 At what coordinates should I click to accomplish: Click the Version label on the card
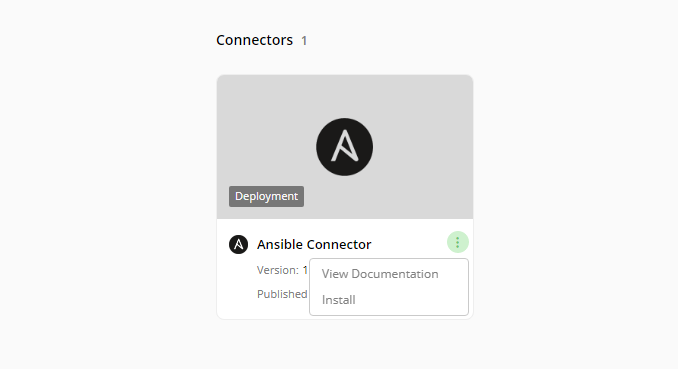pyautogui.click(x=278, y=270)
